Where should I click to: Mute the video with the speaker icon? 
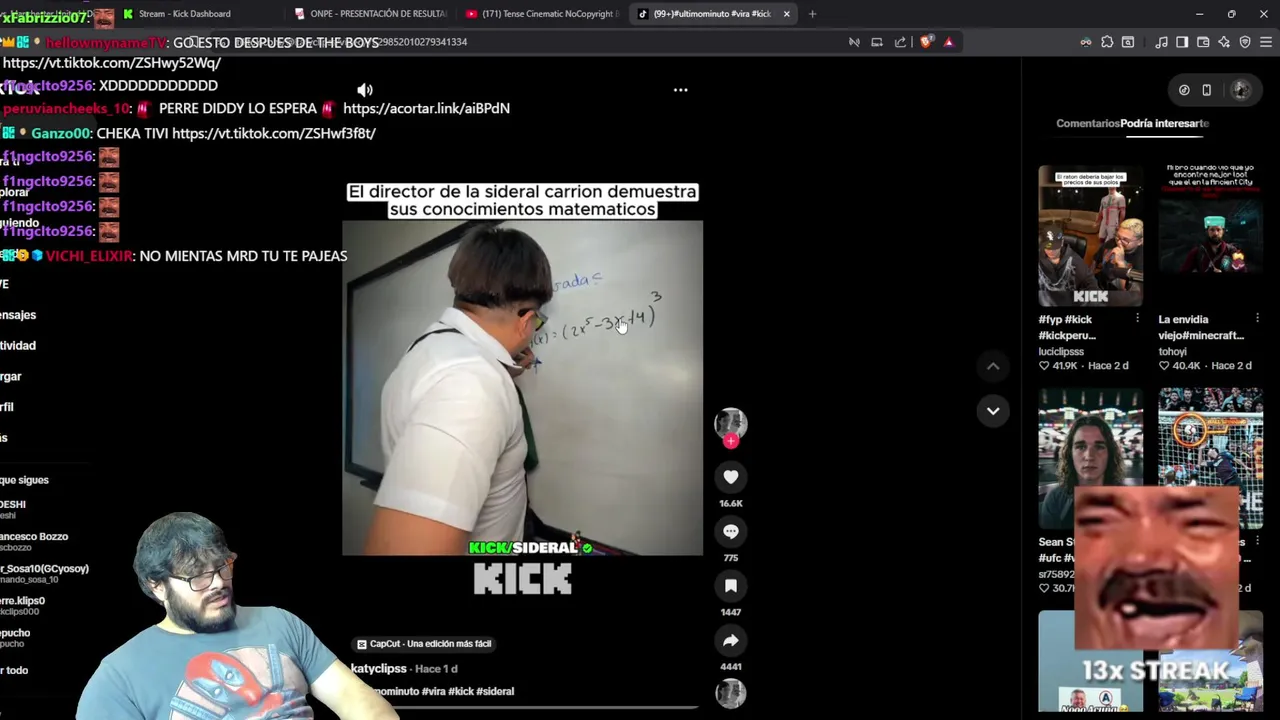[x=365, y=90]
